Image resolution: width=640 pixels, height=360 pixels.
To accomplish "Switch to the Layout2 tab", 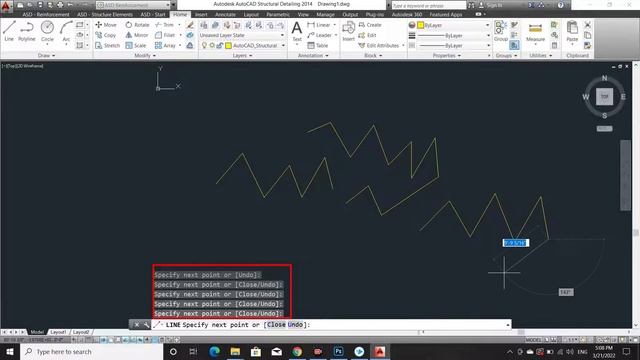I will 81,332.
